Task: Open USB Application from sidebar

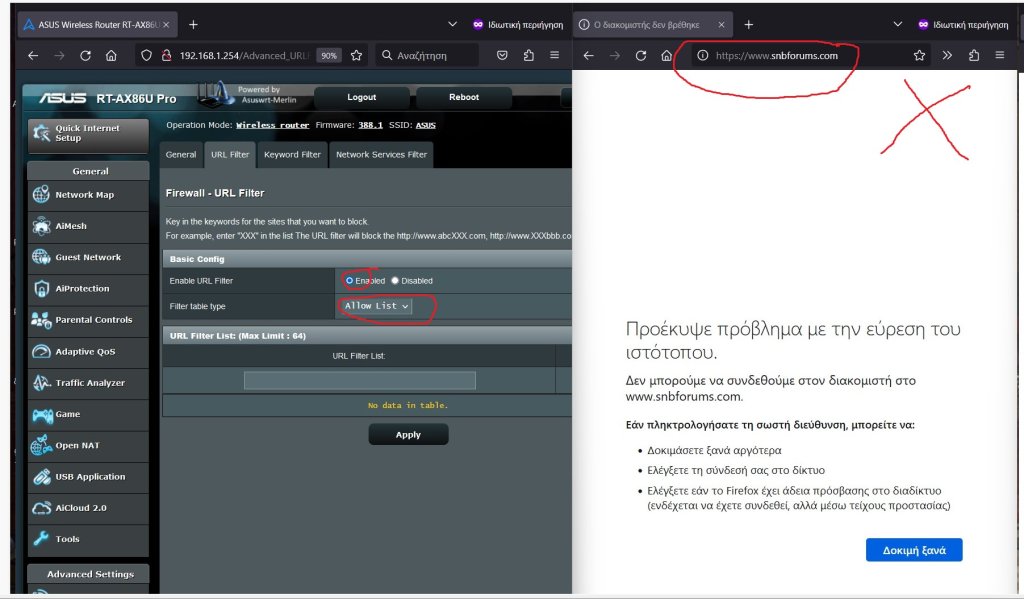Action: [x=88, y=477]
